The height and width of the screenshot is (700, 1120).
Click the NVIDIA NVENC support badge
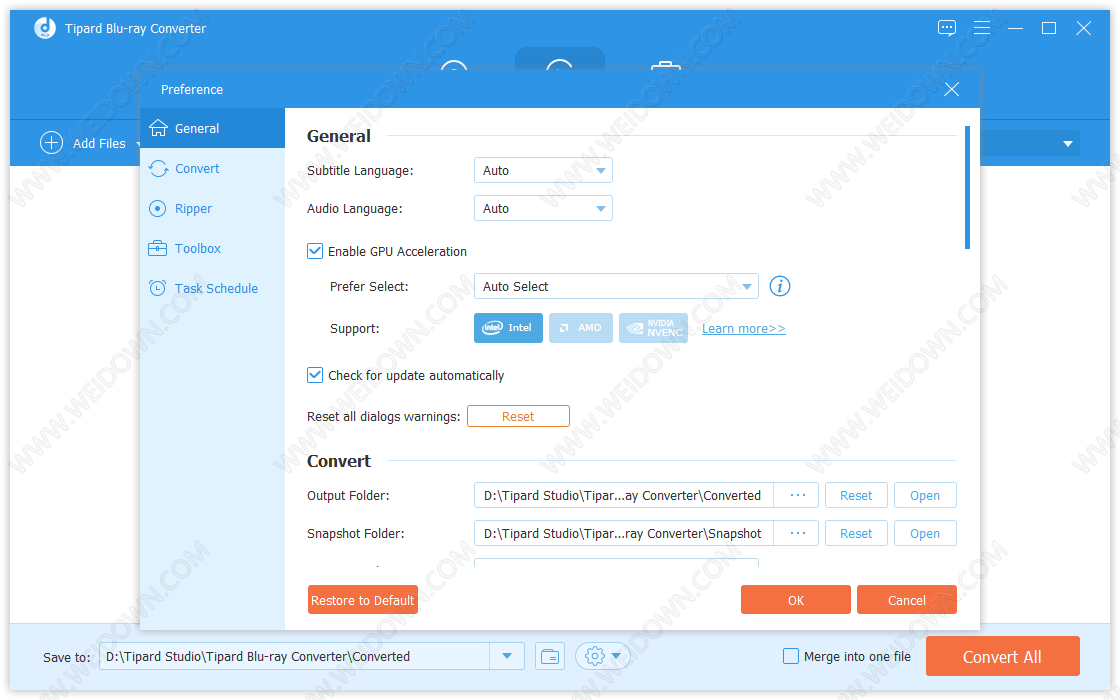point(653,328)
